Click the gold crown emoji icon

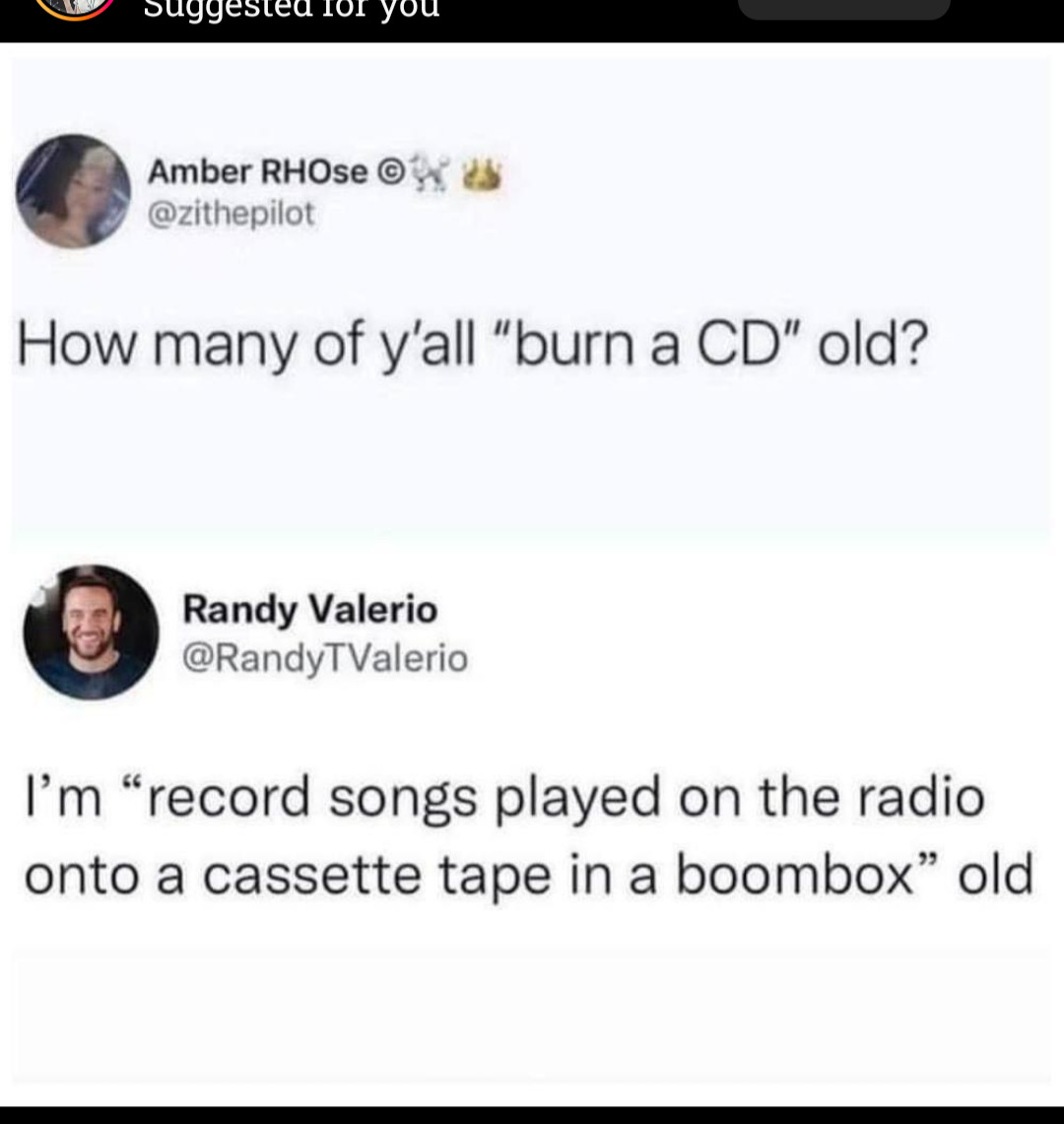coord(481,175)
